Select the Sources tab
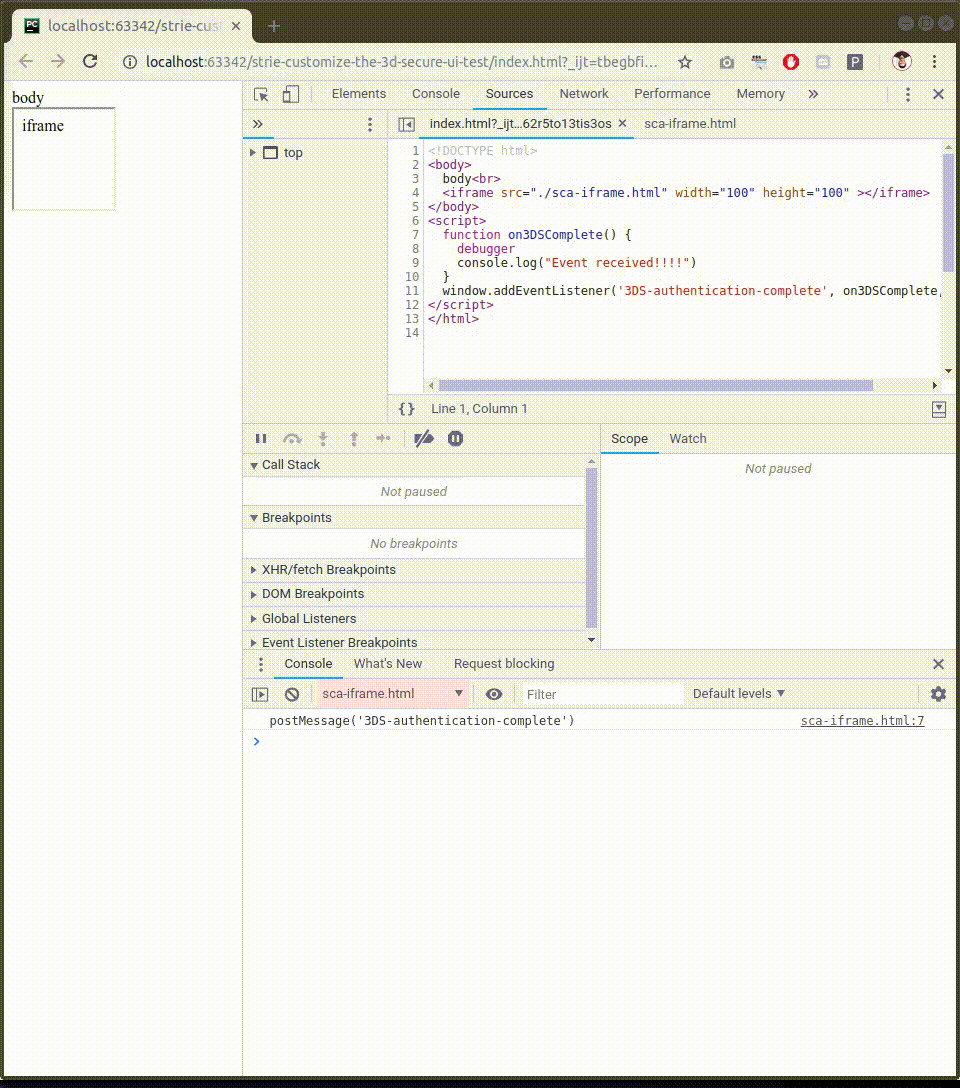 509,94
